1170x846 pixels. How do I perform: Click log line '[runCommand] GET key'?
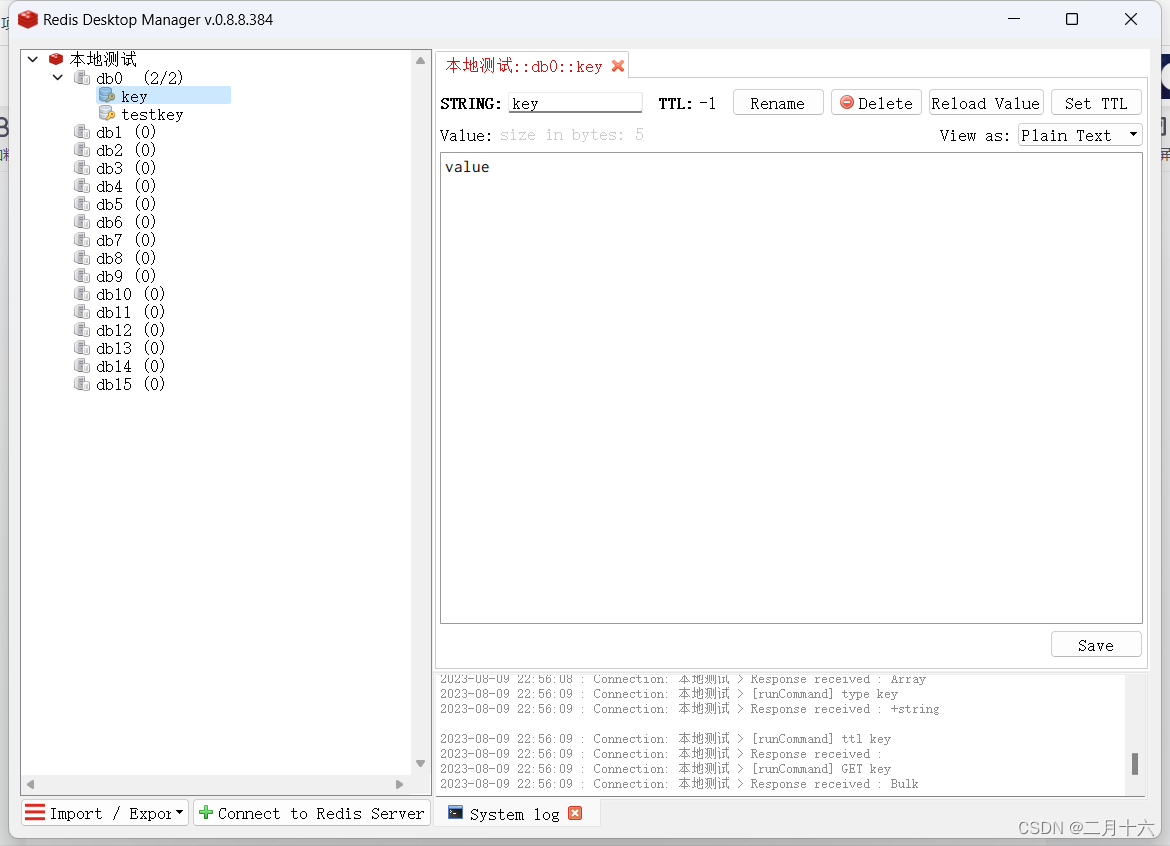coord(821,768)
